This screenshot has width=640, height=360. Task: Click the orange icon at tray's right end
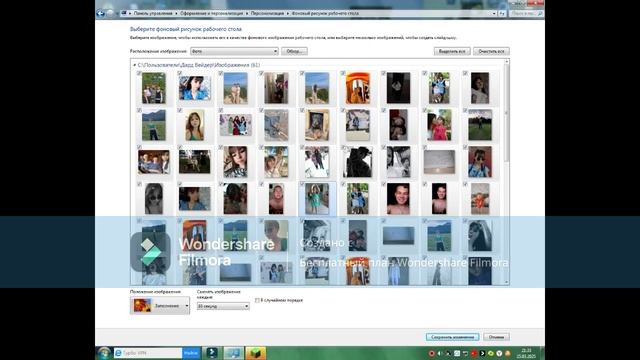tap(508, 353)
